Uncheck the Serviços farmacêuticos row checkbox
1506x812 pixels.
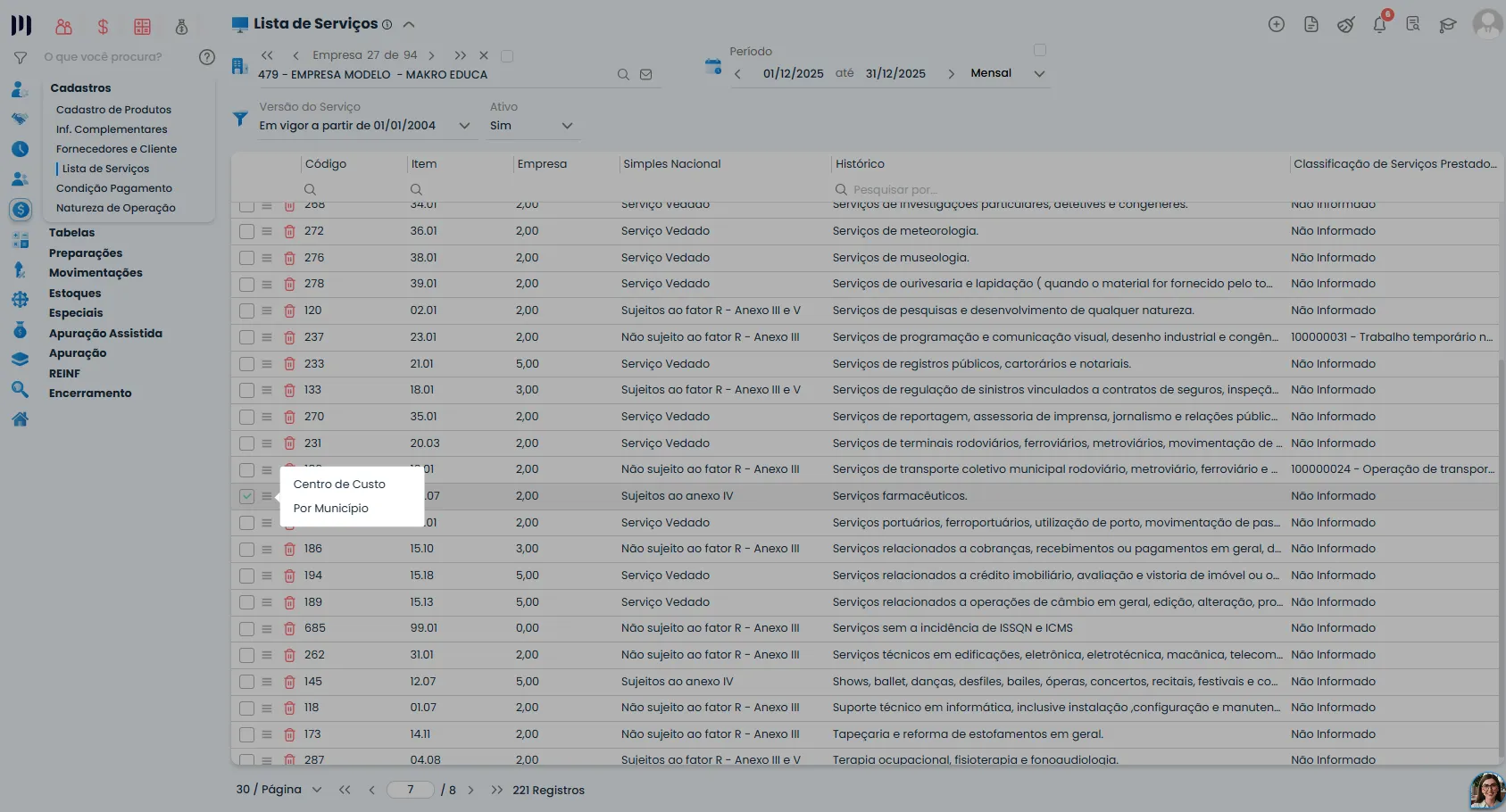pos(246,496)
